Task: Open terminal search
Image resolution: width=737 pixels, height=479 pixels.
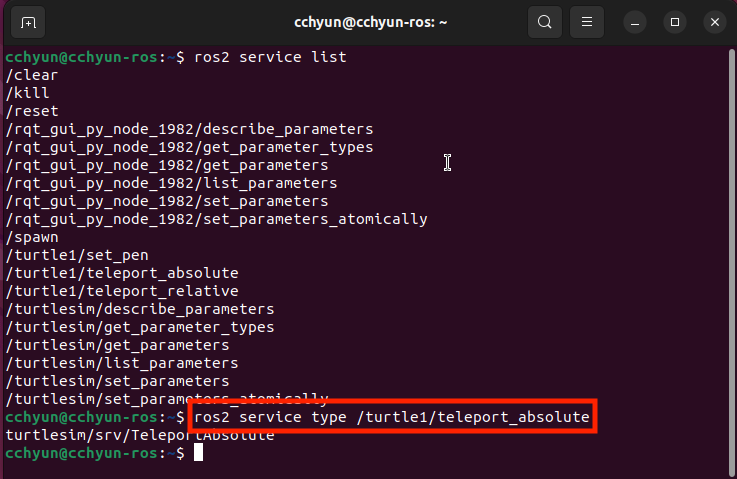Action: 545,22
